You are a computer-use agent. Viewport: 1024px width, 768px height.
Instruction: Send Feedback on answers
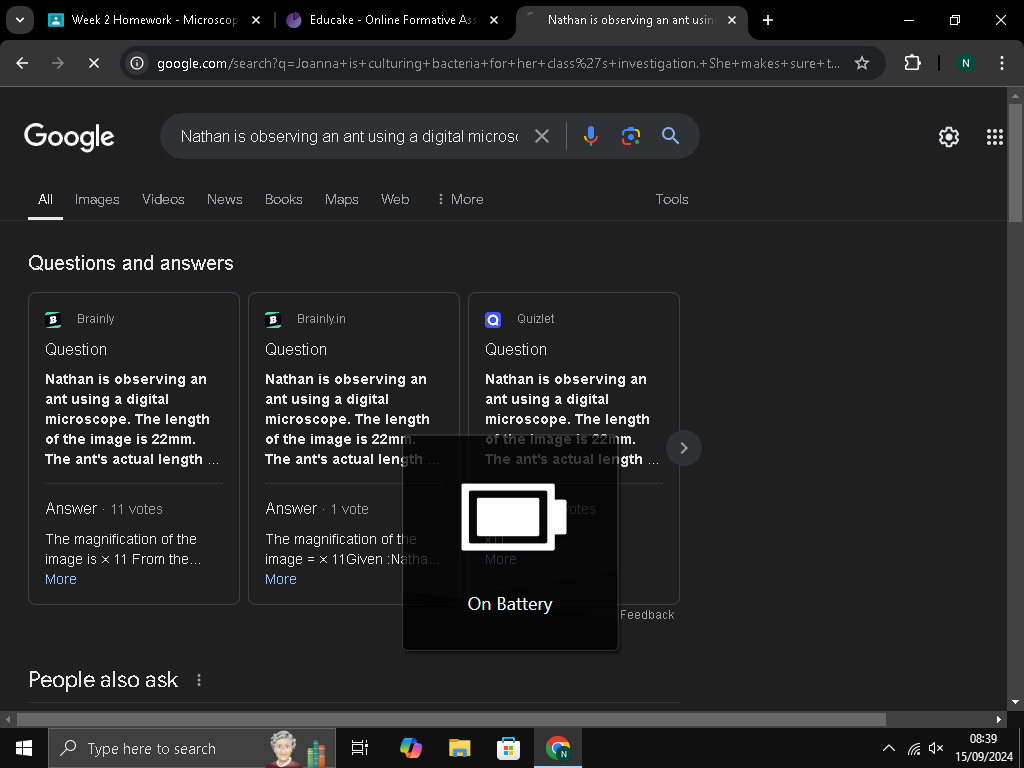coord(647,615)
